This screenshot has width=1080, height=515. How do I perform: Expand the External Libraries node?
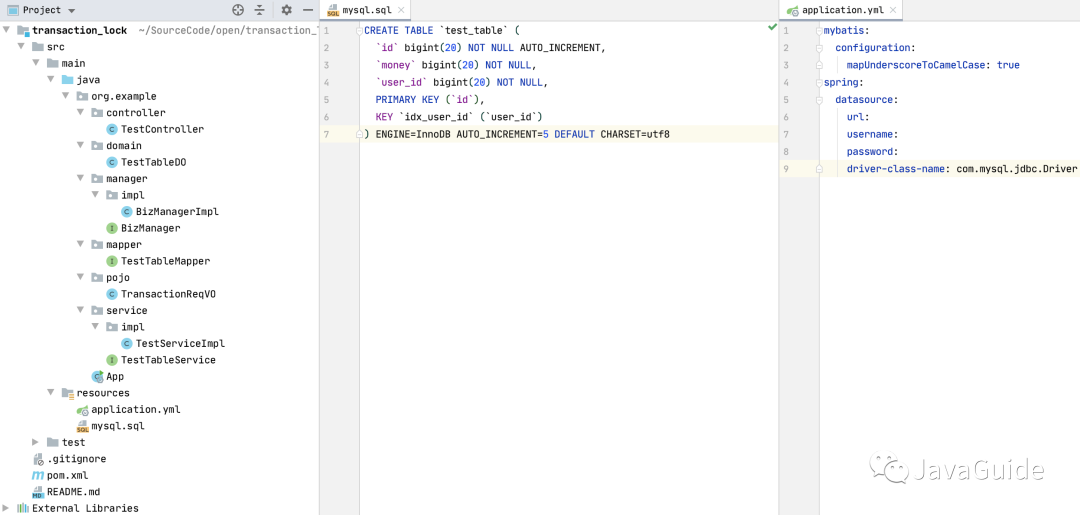6,508
